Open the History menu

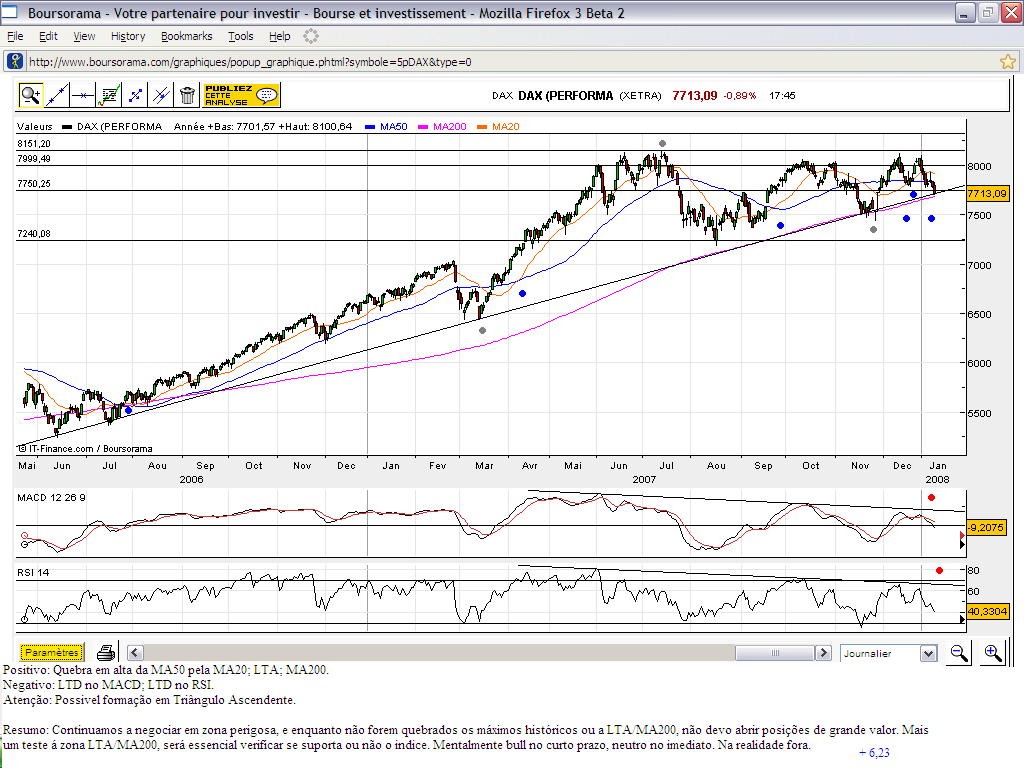coord(128,37)
